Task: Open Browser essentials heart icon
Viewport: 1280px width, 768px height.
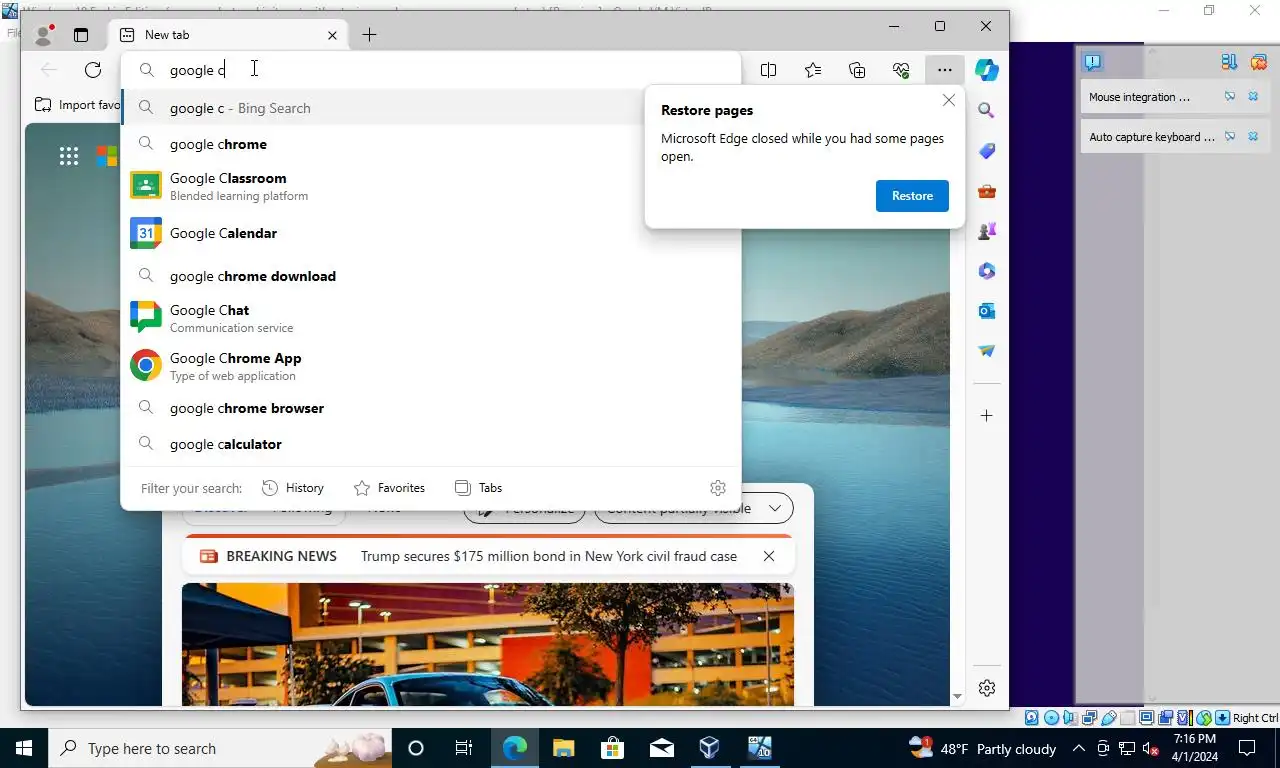Action: tap(901, 70)
